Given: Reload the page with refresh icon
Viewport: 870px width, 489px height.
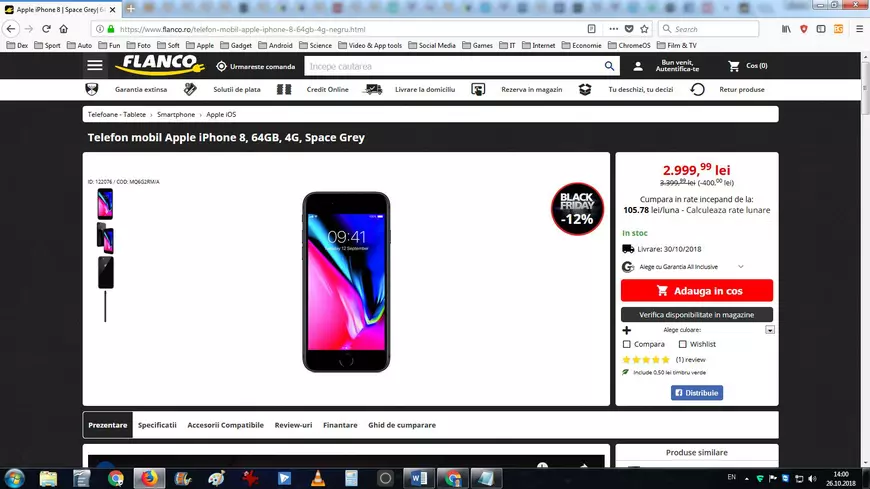Looking at the screenshot, I should point(46,29).
